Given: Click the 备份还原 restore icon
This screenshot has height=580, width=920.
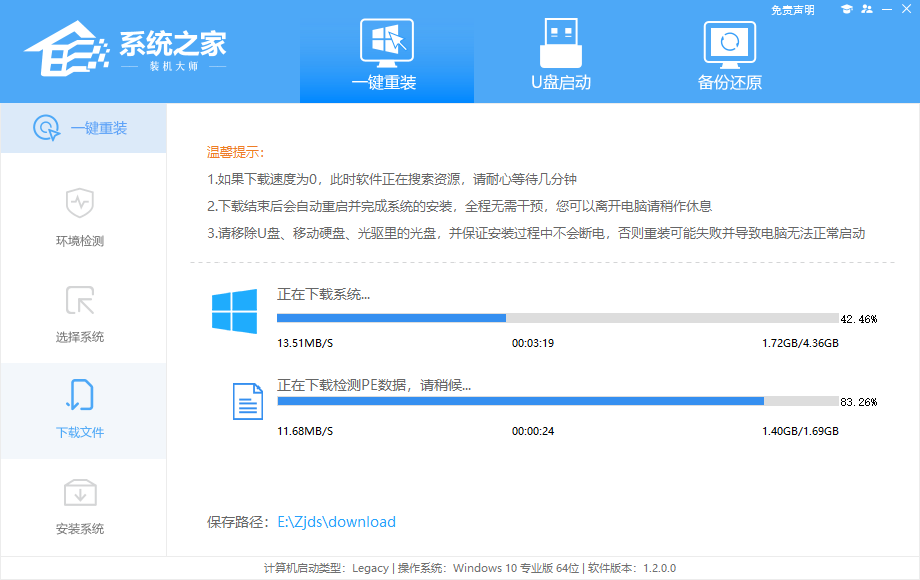Looking at the screenshot, I should click(x=731, y=42).
